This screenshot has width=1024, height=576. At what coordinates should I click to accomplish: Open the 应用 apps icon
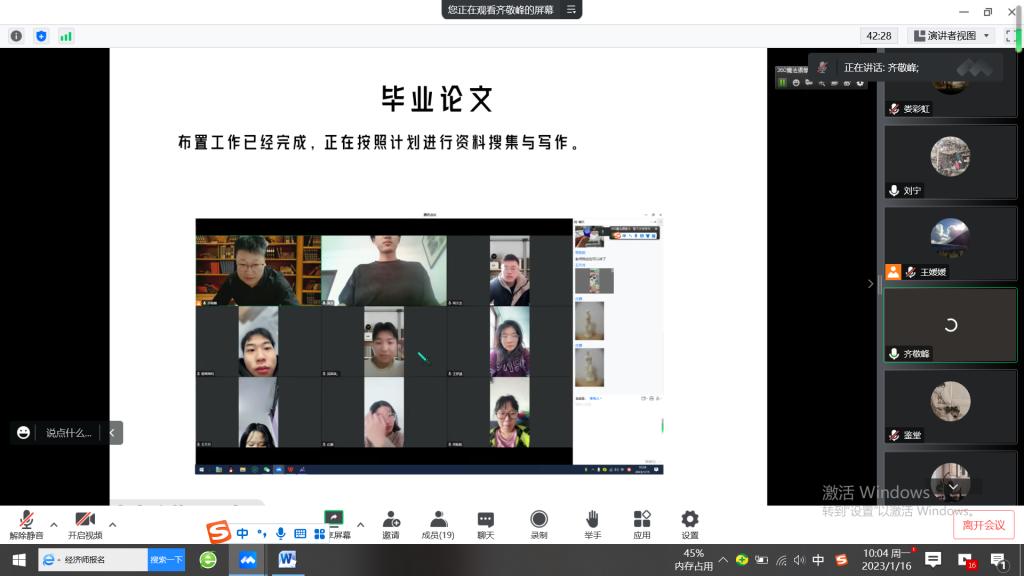pyautogui.click(x=642, y=523)
